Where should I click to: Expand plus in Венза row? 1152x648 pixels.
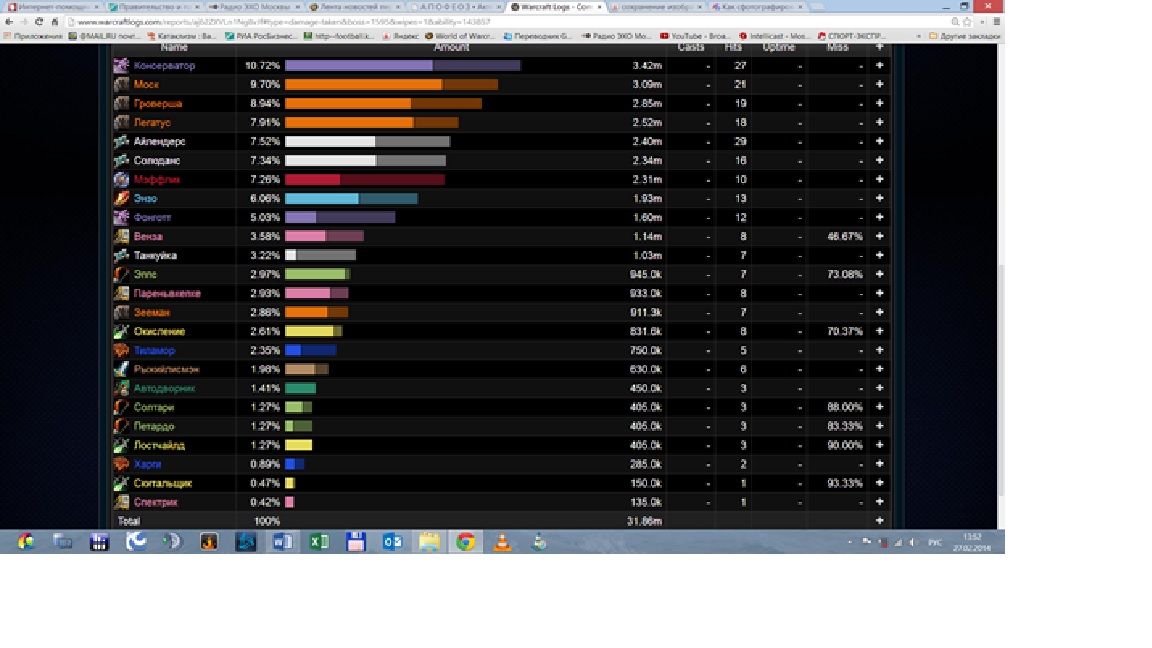[879, 237]
